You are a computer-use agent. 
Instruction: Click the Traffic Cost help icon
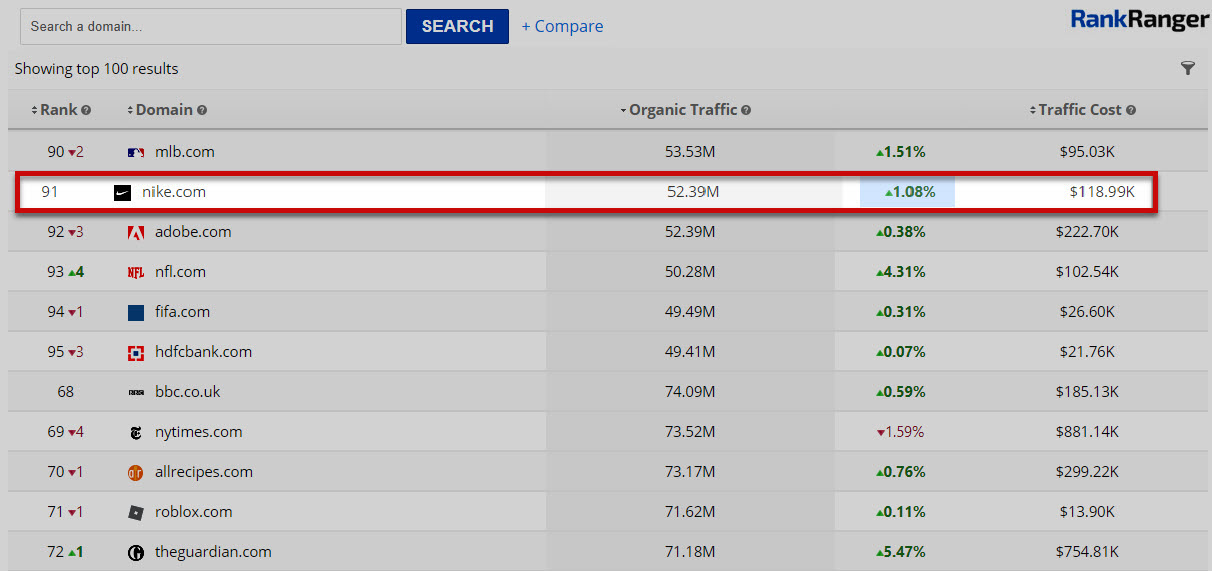point(1131,110)
